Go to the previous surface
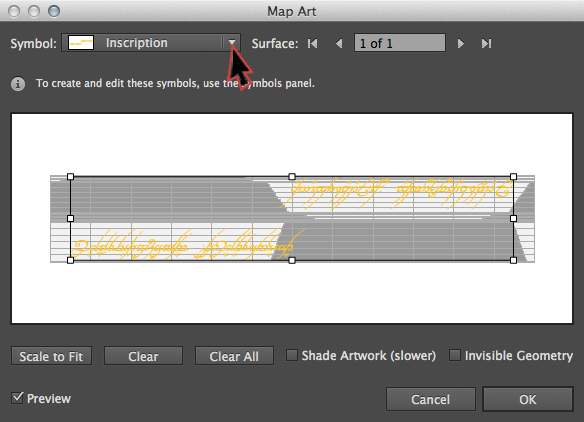 pos(339,44)
